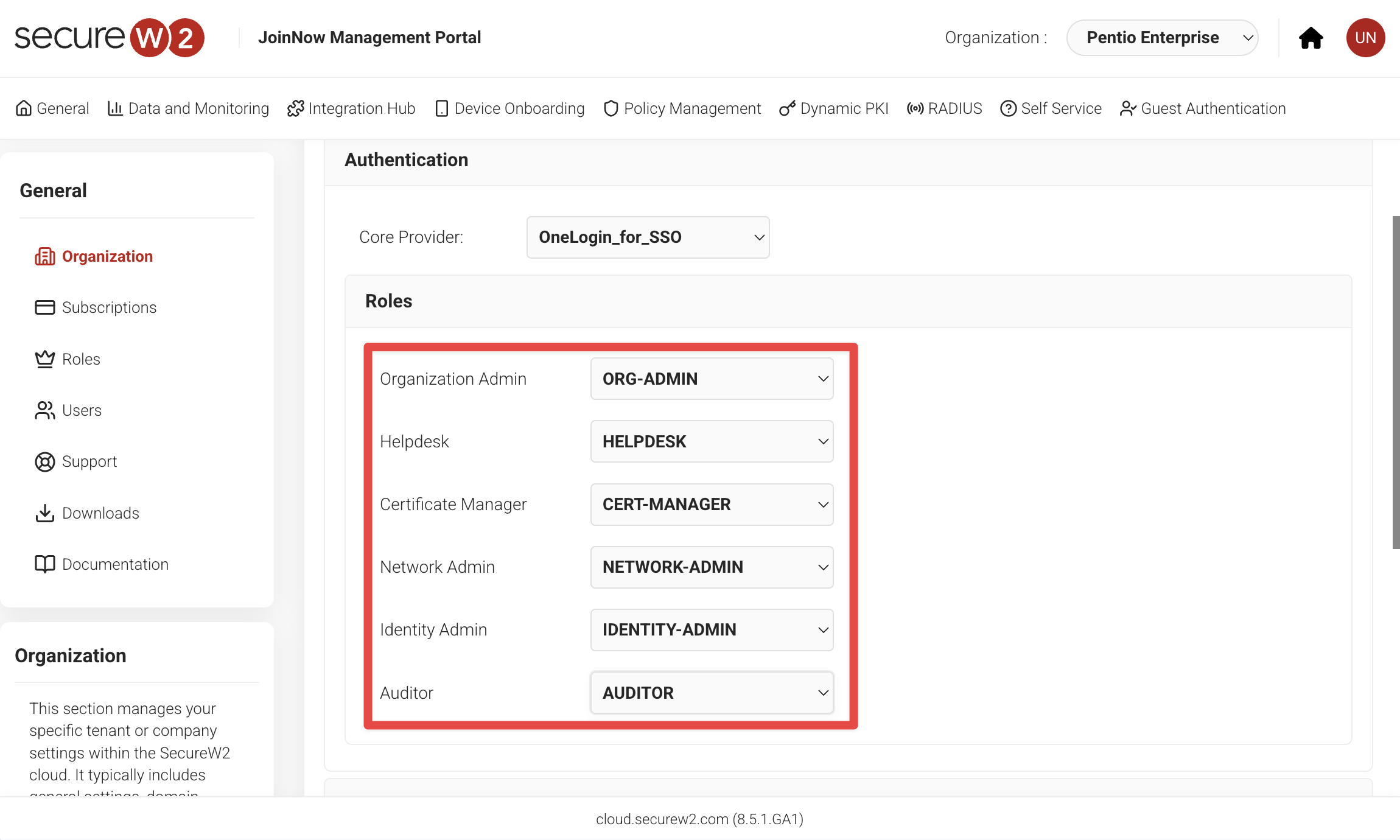Open the Certificate Manager CERT-MANAGER dropdown

pyautogui.click(x=712, y=505)
